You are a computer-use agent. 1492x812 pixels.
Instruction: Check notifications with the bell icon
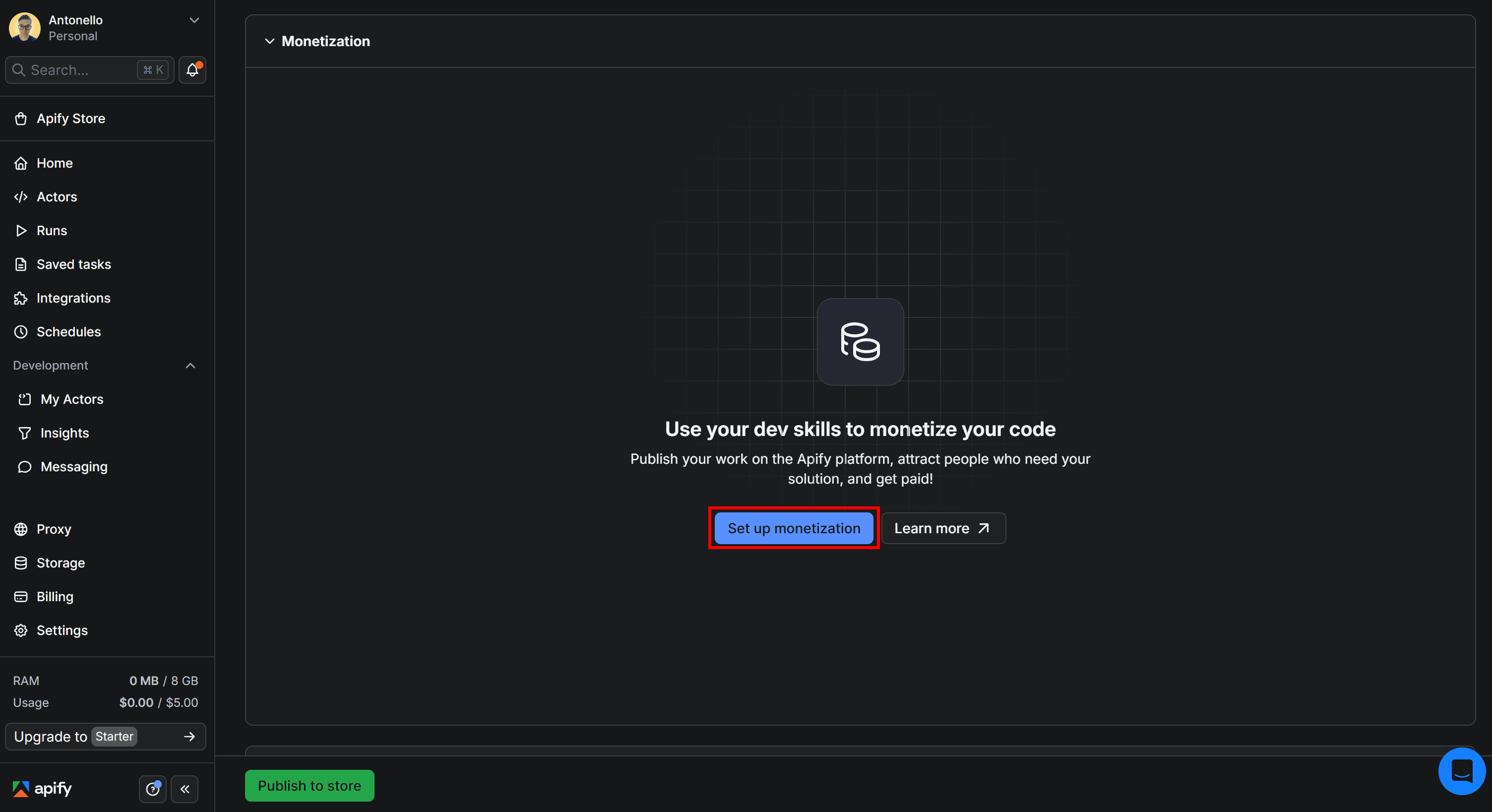click(x=192, y=69)
